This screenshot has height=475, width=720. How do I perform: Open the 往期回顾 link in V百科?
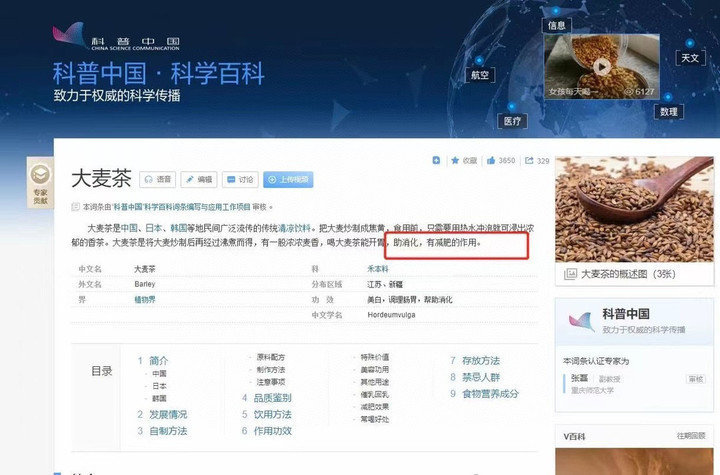pyautogui.click(x=691, y=435)
